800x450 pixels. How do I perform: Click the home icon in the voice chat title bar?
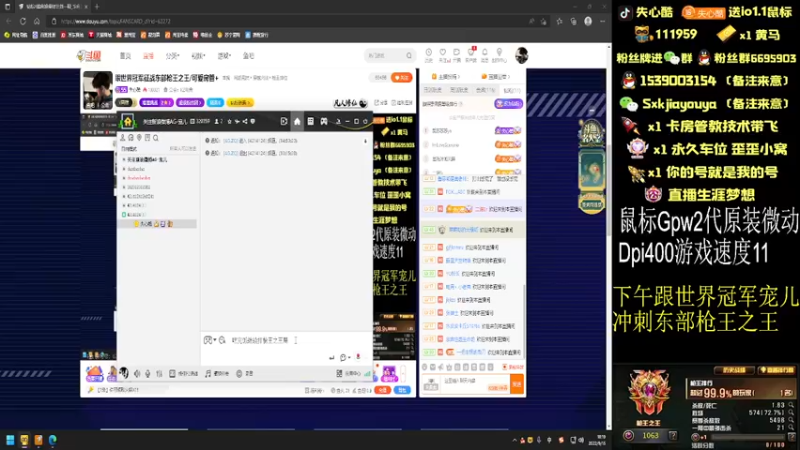tap(297, 121)
